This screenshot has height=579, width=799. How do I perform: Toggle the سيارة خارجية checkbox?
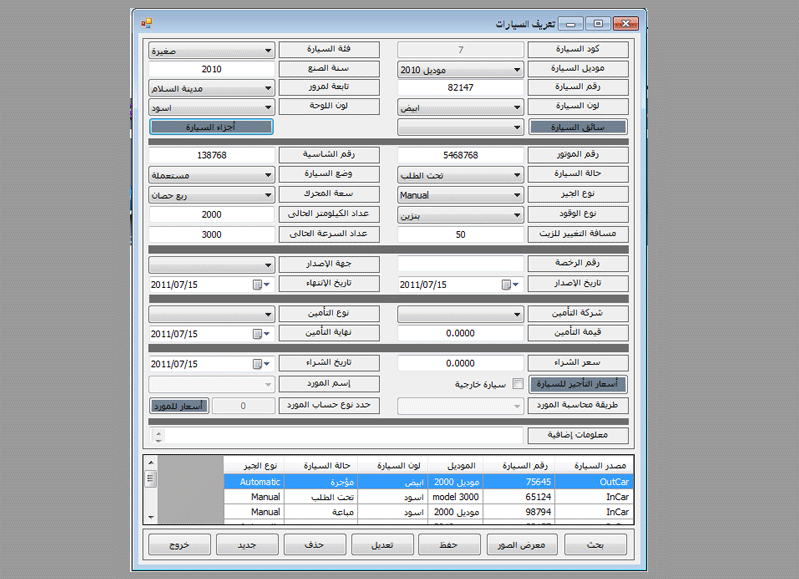tap(518, 384)
